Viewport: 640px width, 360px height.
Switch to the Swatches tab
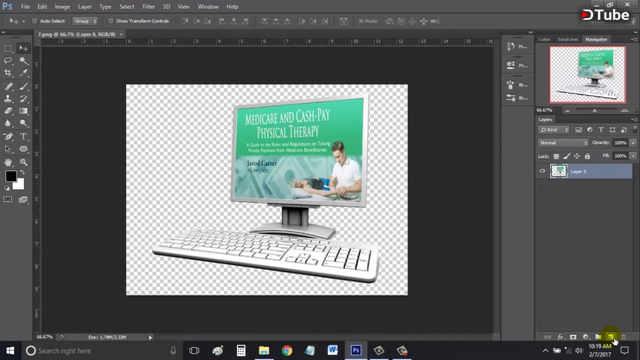coord(568,39)
